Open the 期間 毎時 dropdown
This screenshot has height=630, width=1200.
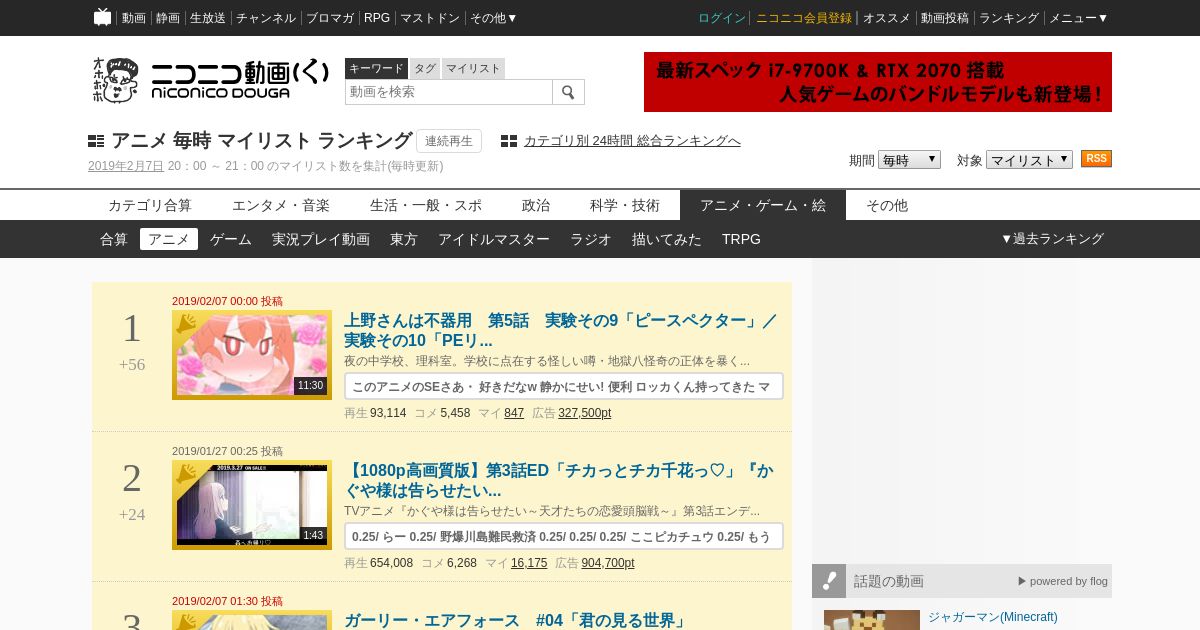[x=909, y=160]
